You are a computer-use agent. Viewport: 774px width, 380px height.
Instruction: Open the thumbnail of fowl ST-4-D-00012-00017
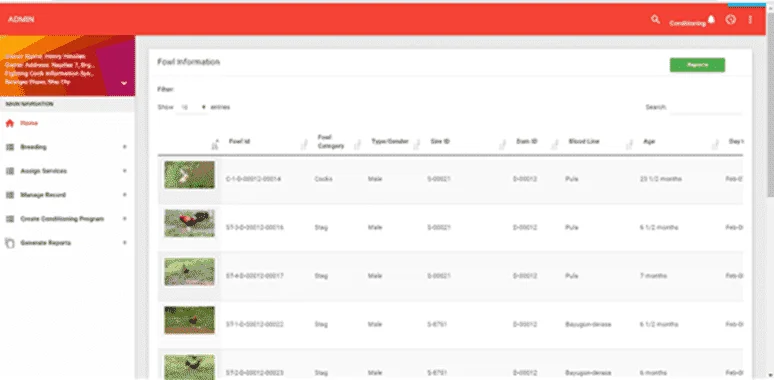(190, 272)
